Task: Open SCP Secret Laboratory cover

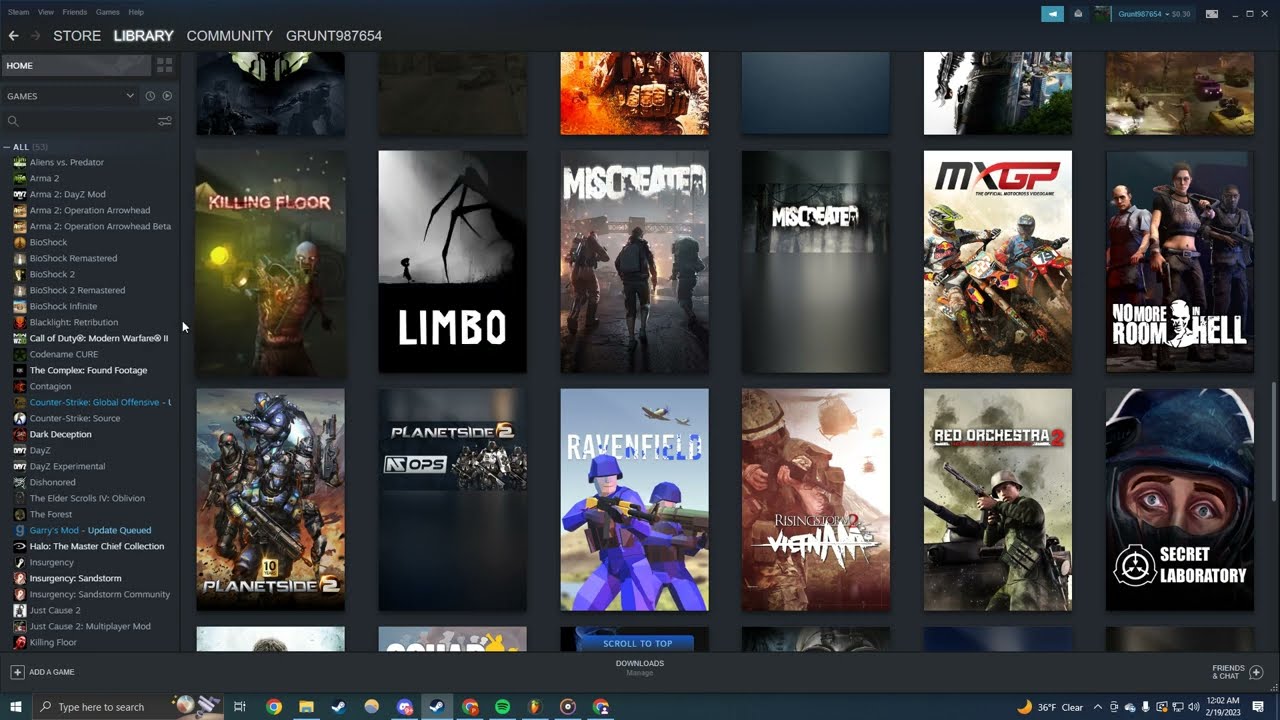Action: [x=1180, y=500]
